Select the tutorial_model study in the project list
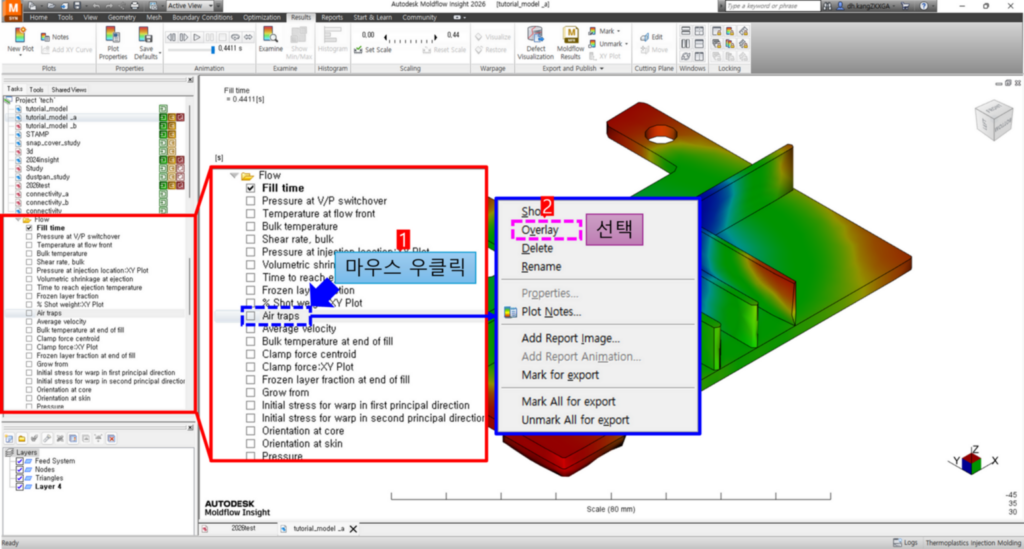Image resolution: width=1024 pixels, height=549 pixels. 46,108
